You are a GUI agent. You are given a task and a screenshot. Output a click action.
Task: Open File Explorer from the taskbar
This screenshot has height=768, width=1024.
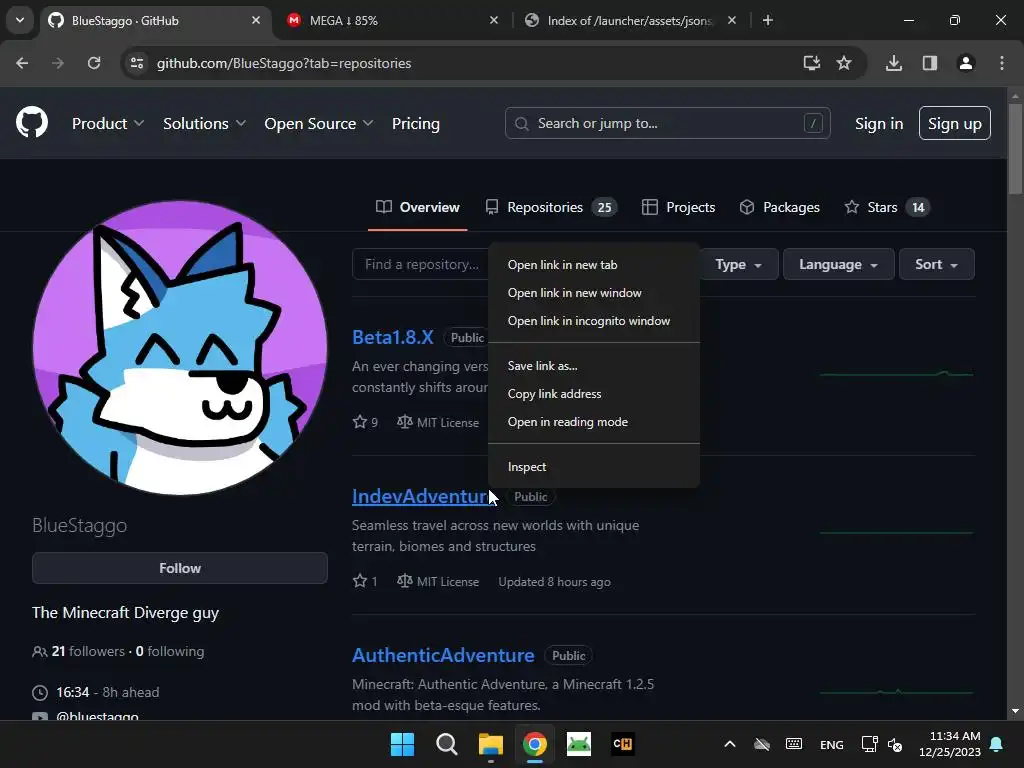490,744
